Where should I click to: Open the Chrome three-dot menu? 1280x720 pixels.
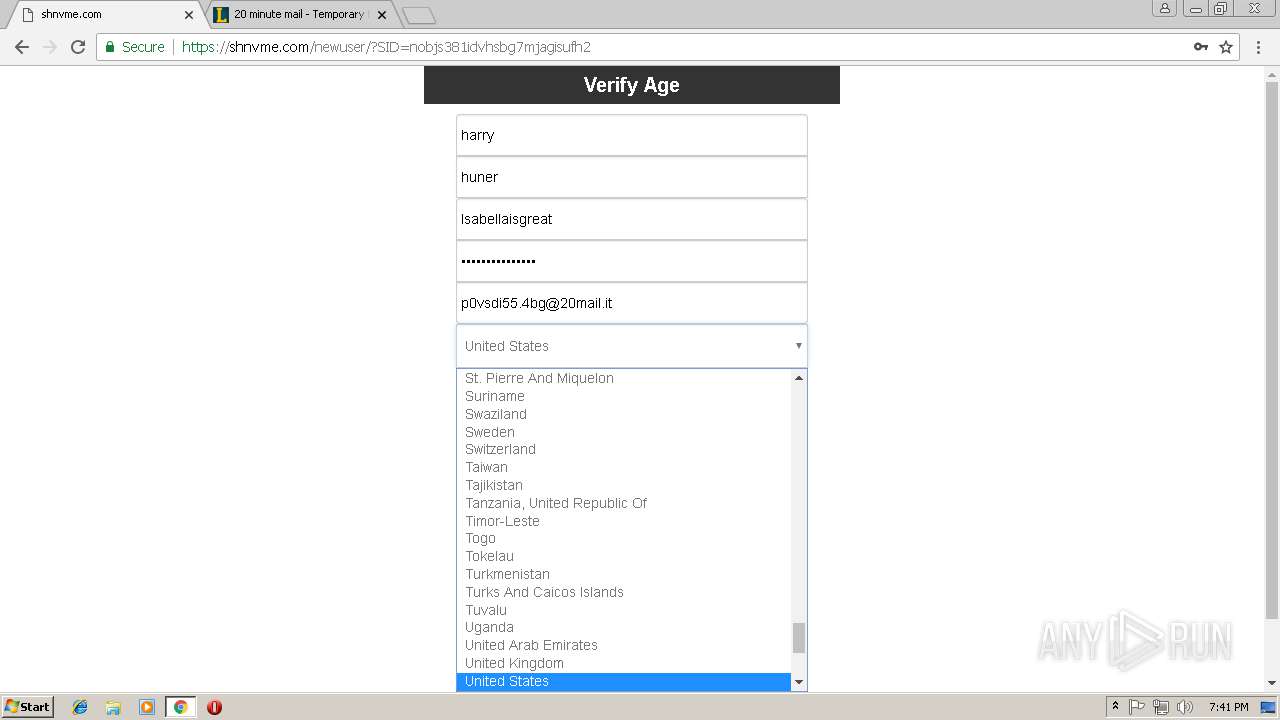click(1258, 47)
